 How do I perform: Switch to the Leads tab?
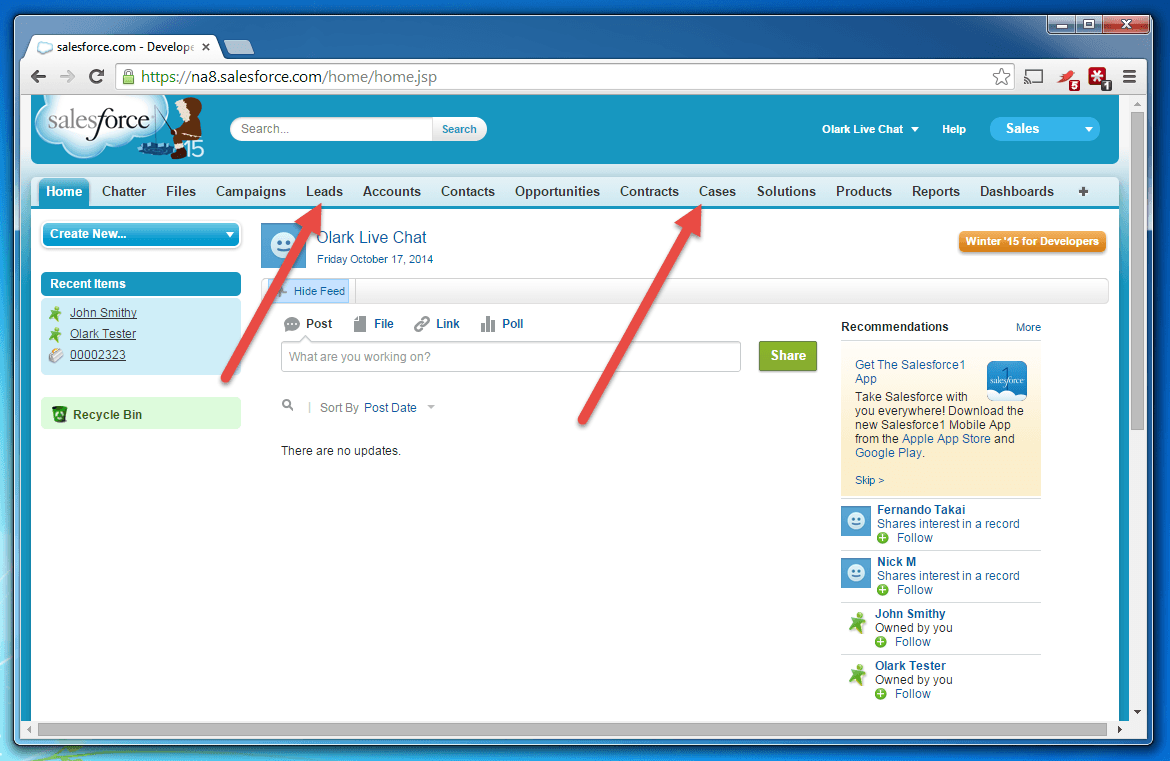coord(324,191)
